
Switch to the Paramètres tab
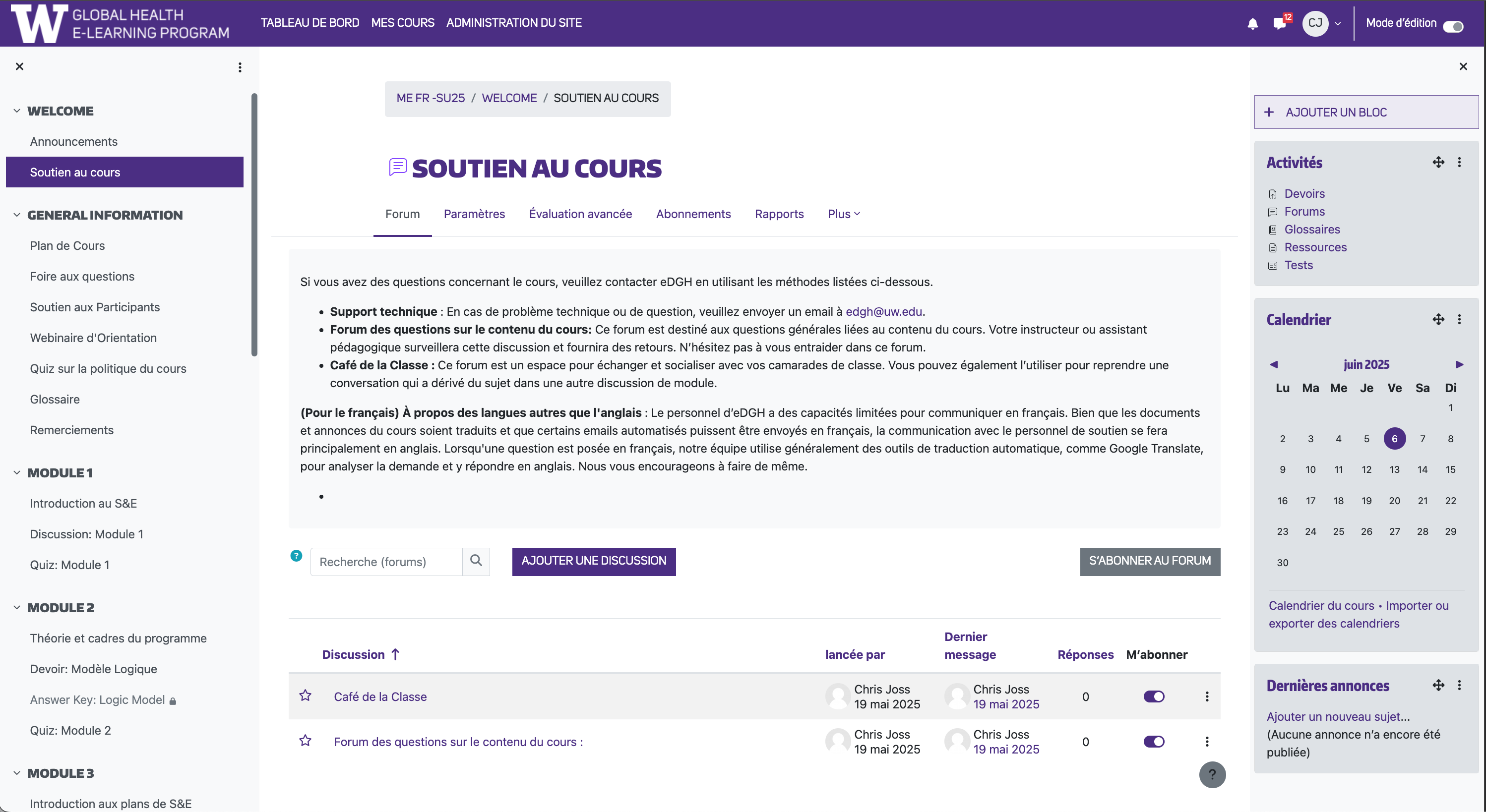[474, 214]
